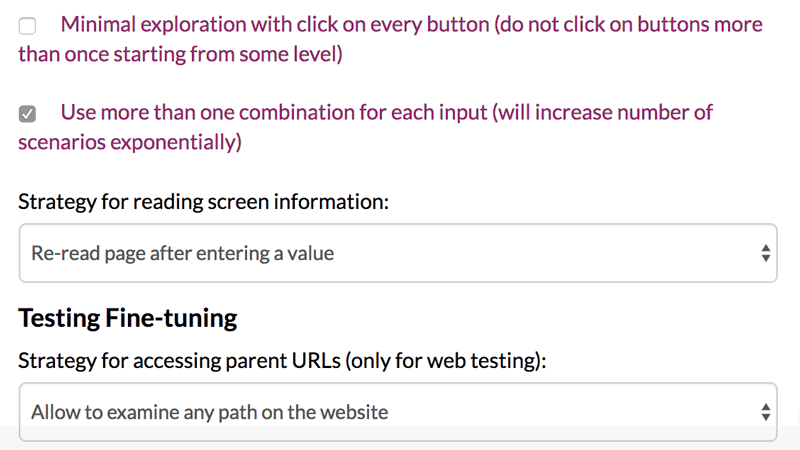The height and width of the screenshot is (450, 800).
Task: Enable the Minimal exploration checkbox
Action: [27, 27]
